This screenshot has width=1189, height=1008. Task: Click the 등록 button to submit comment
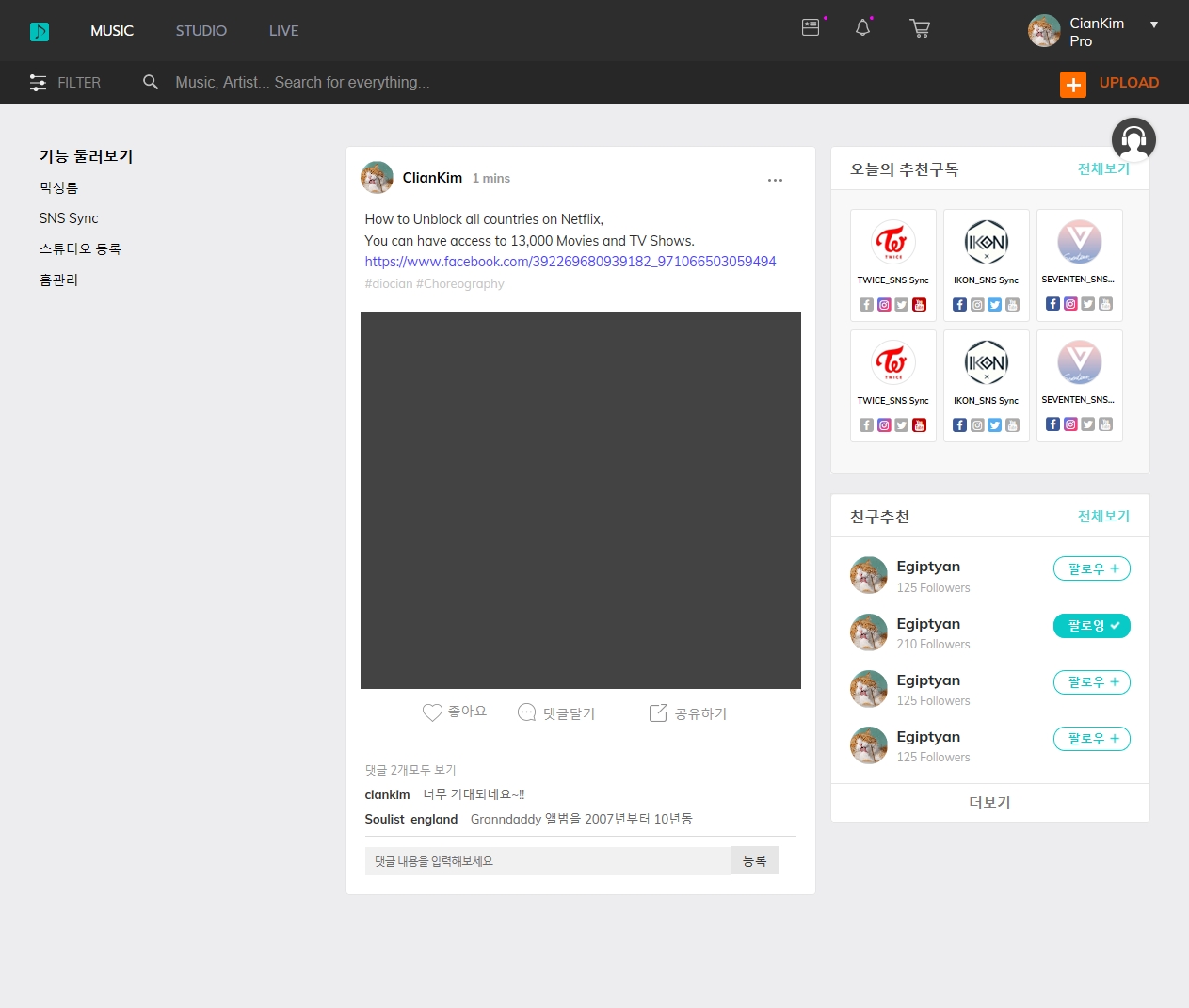pyautogui.click(x=754, y=861)
